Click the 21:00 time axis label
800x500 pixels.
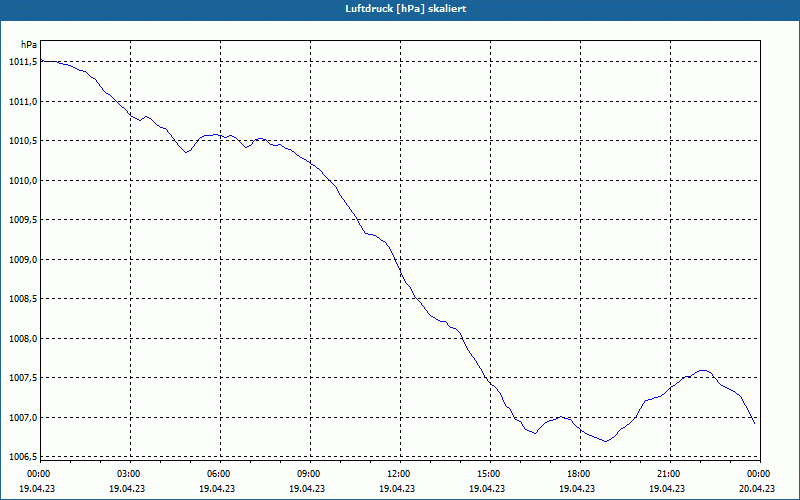pos(670,474)
